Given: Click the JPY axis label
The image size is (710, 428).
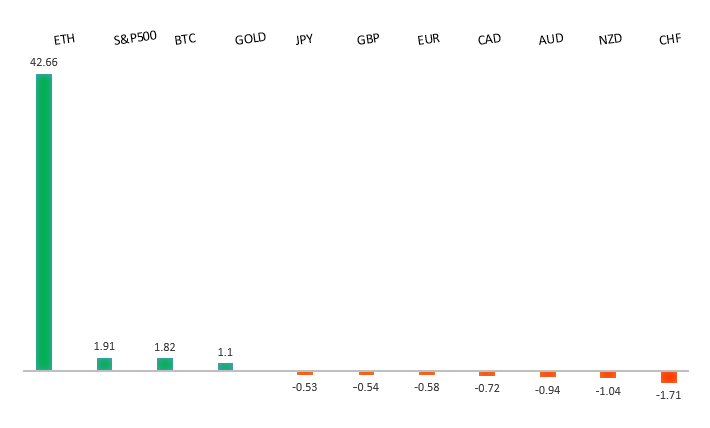Looking at the screenshot, I should (x=304, y=39).
